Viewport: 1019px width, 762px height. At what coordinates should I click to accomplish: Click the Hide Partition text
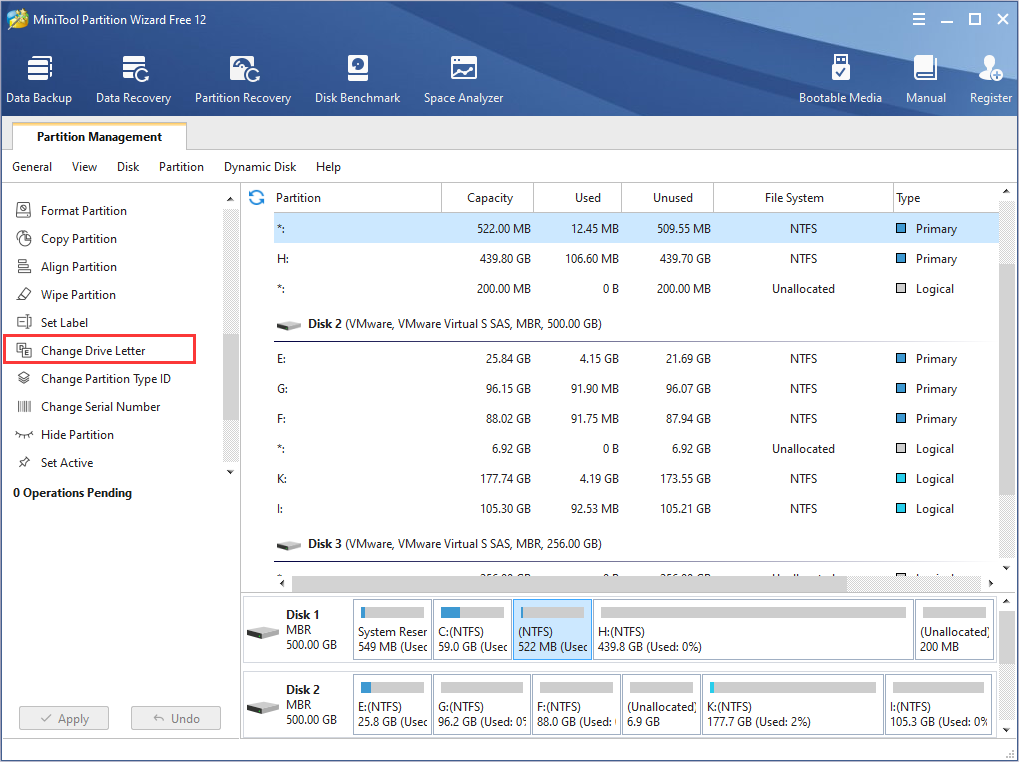(77, 435)
